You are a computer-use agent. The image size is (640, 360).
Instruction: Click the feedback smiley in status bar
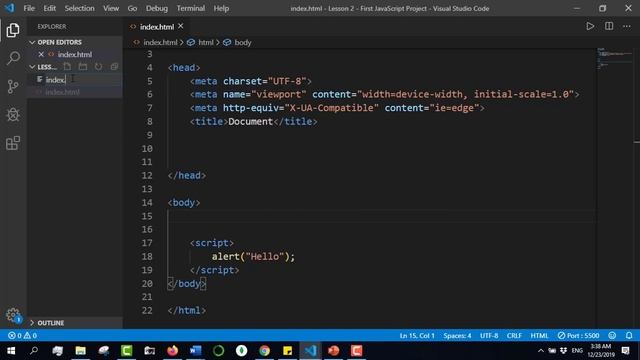click(x=612, y=336)
